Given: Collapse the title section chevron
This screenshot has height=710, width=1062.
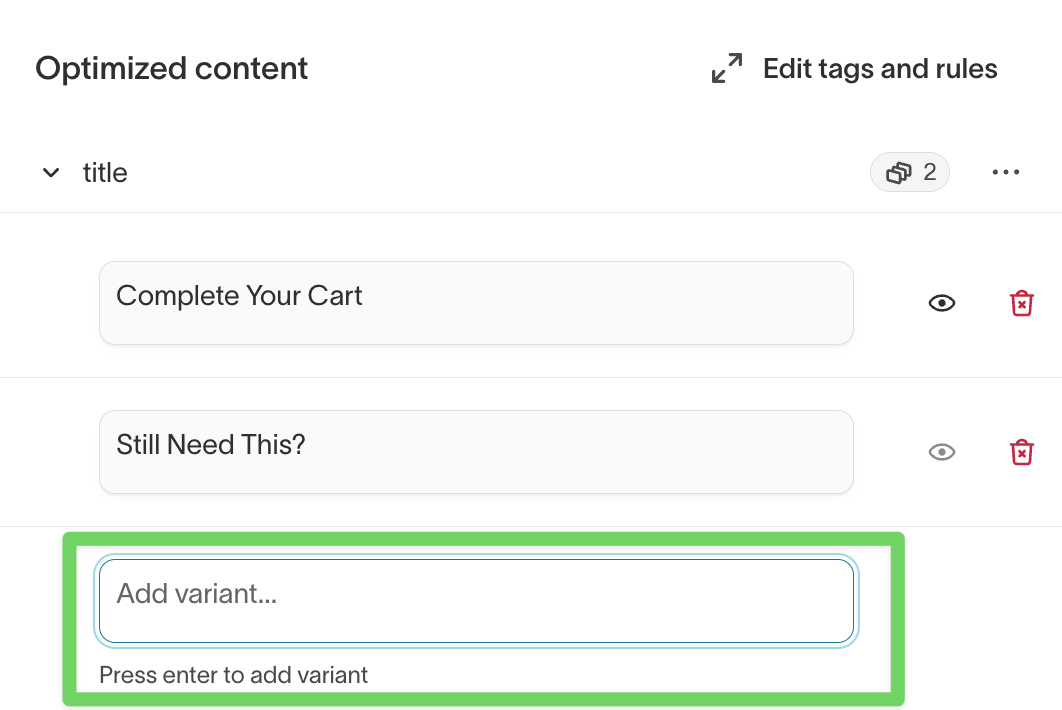Looking at the screenshot, I should [50, 173].
